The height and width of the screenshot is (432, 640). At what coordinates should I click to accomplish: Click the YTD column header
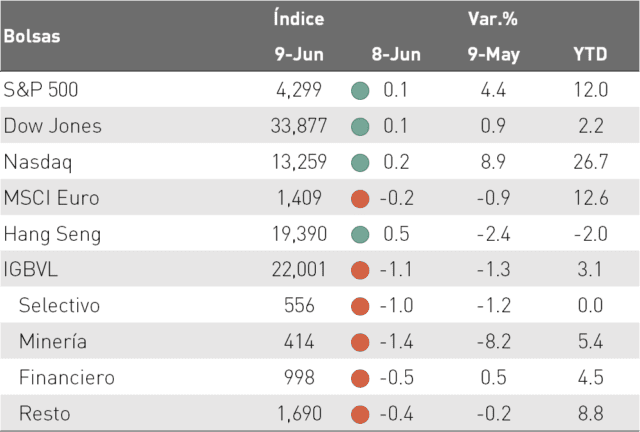click(590, 54)
